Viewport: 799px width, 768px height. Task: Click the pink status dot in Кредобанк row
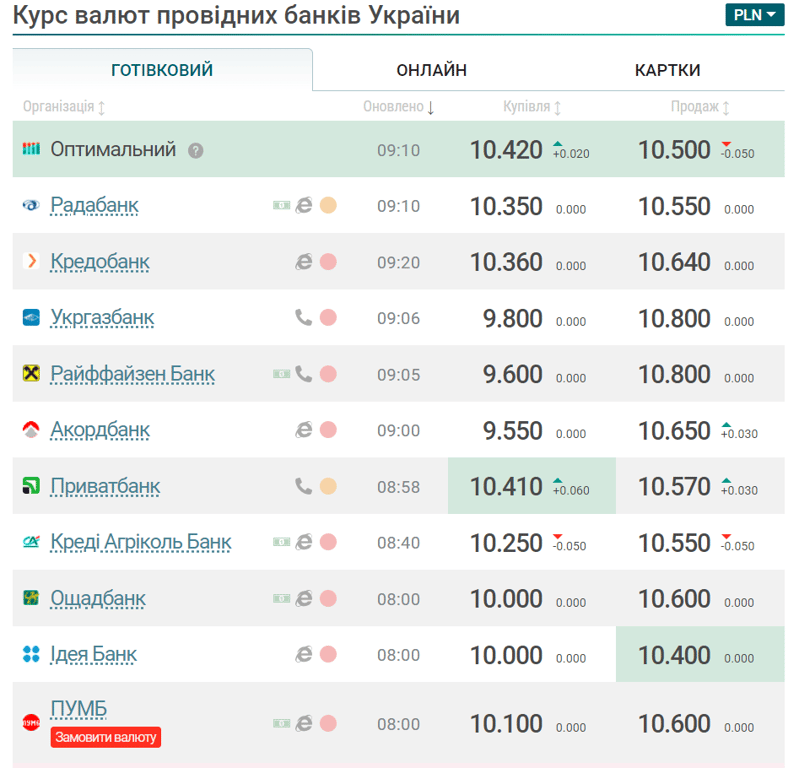click(328, 261)
